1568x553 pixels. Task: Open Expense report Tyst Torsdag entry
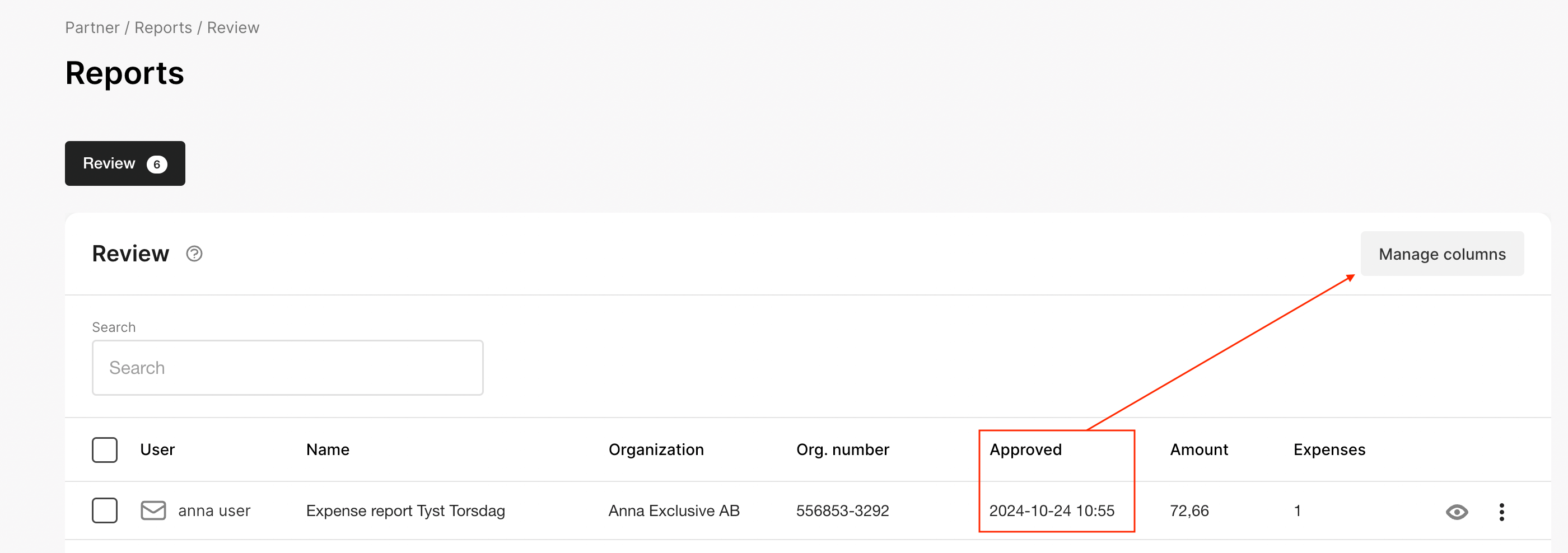(405, 510)
